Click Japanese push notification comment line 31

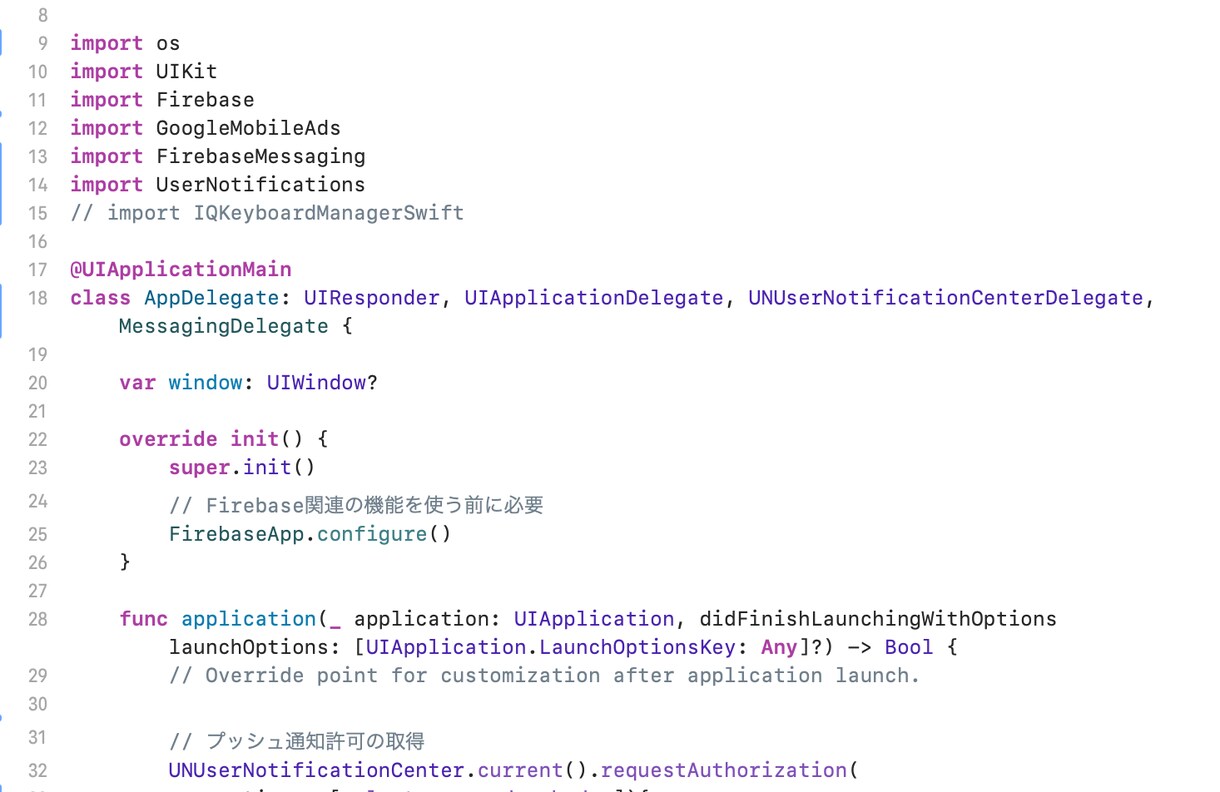tap(297, 741)
